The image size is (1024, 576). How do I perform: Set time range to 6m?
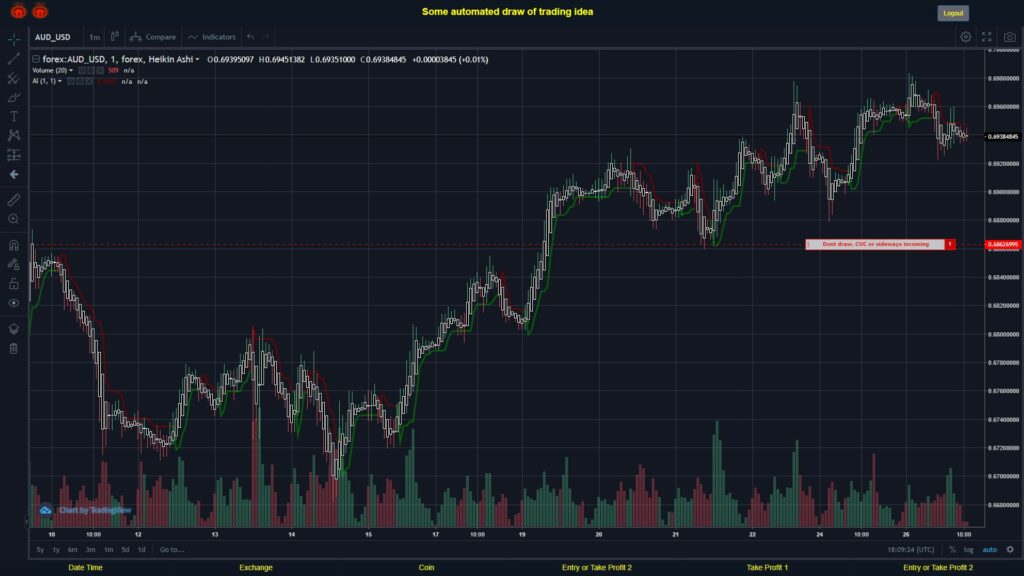(x=72, y=550)
